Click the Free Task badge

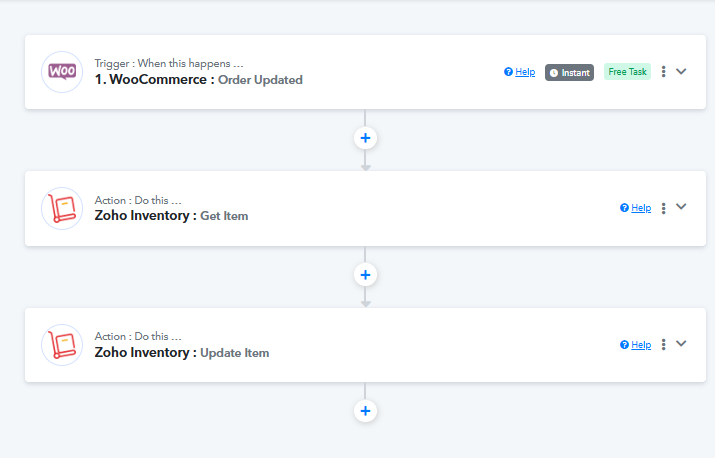[x=627, y=72]
